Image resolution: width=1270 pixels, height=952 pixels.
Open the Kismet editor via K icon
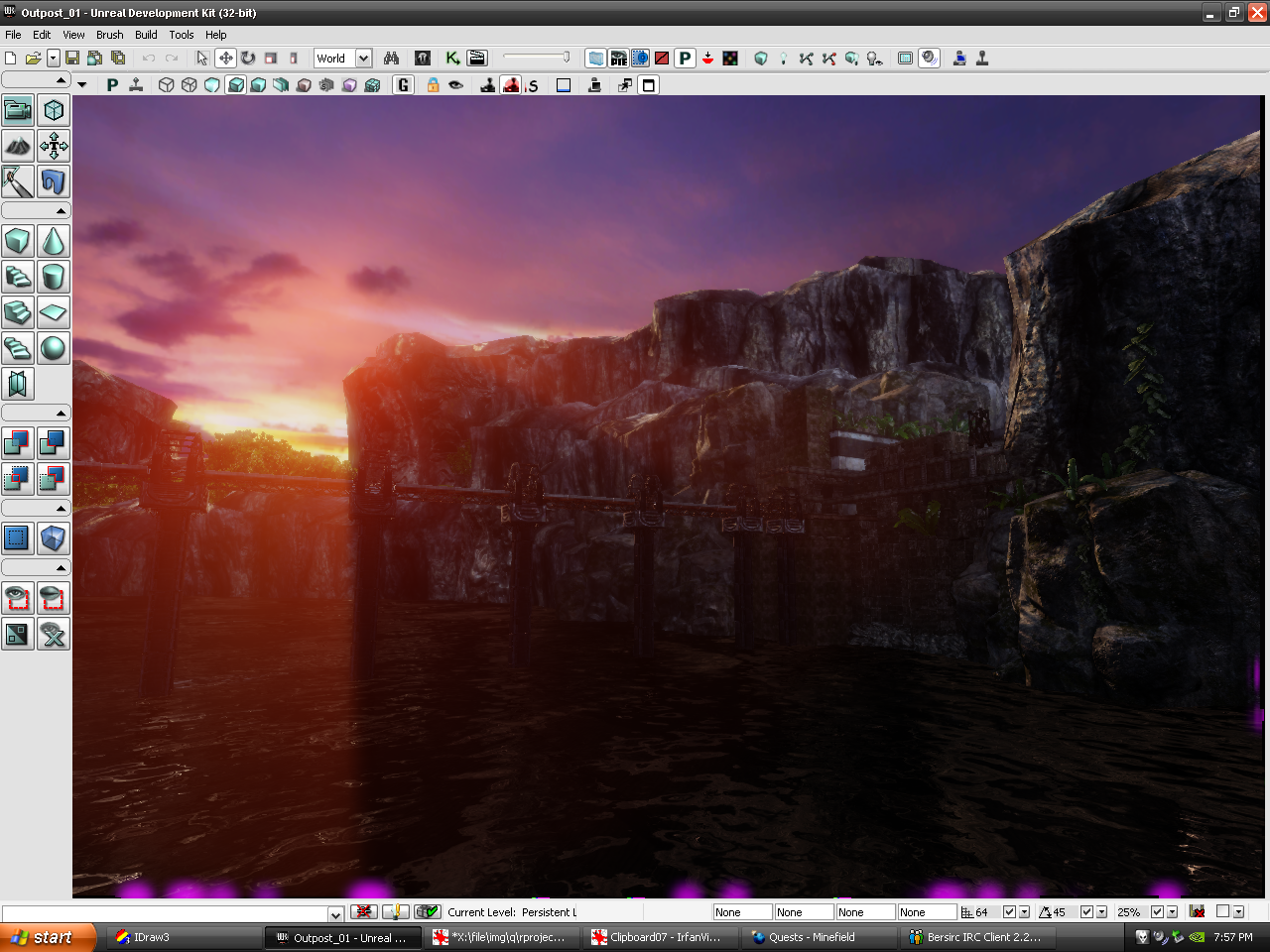452,59
